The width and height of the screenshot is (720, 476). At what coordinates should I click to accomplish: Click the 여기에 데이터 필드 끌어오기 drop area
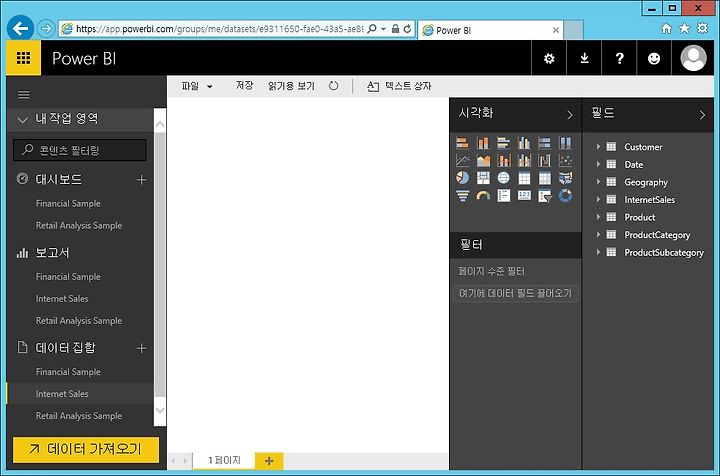(x=515, y=293)
